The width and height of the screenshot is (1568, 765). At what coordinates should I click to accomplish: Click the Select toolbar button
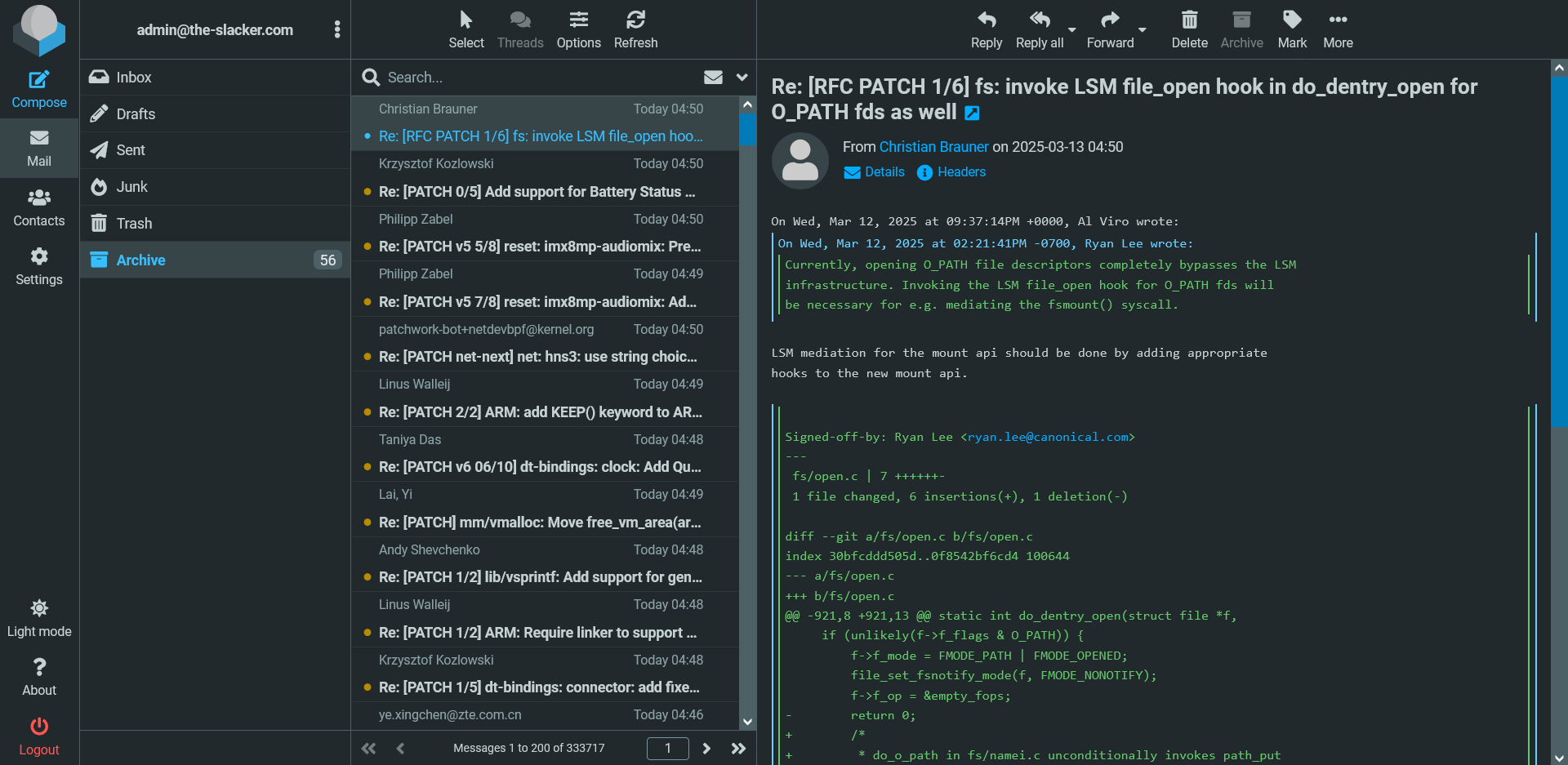(x=466, y=29)
